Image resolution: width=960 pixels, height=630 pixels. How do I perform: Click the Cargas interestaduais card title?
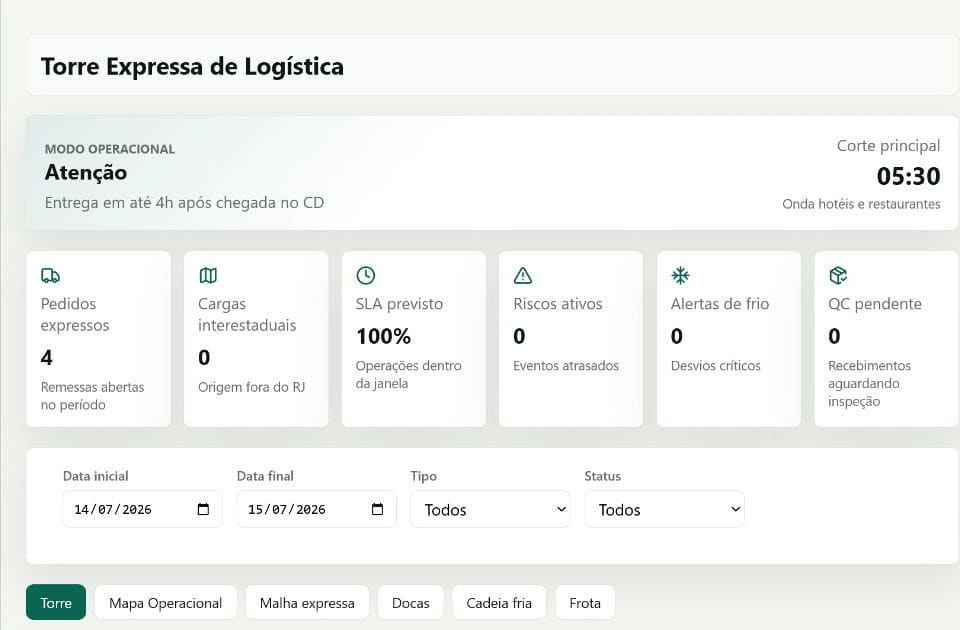[247, 314]
